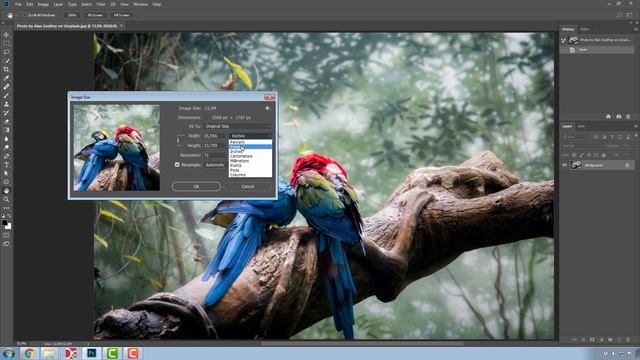Click the Fit Screen button
This screenshot has width=640, height=360.
point(96,15)
